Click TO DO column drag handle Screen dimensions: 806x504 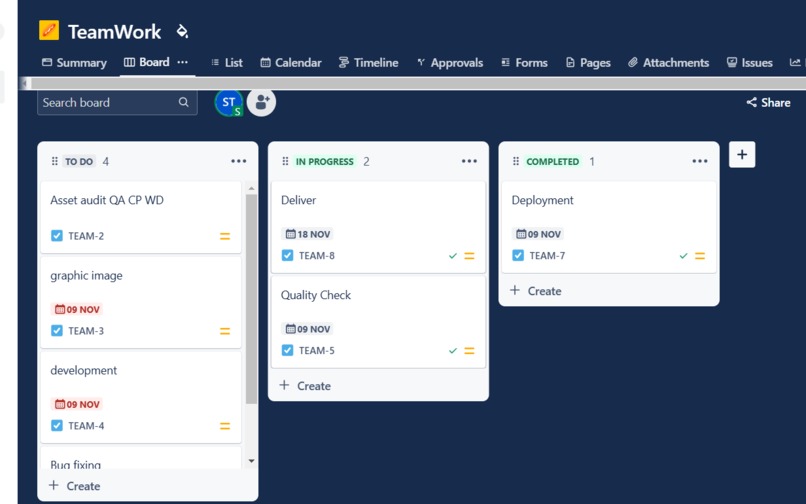(54, 161)
